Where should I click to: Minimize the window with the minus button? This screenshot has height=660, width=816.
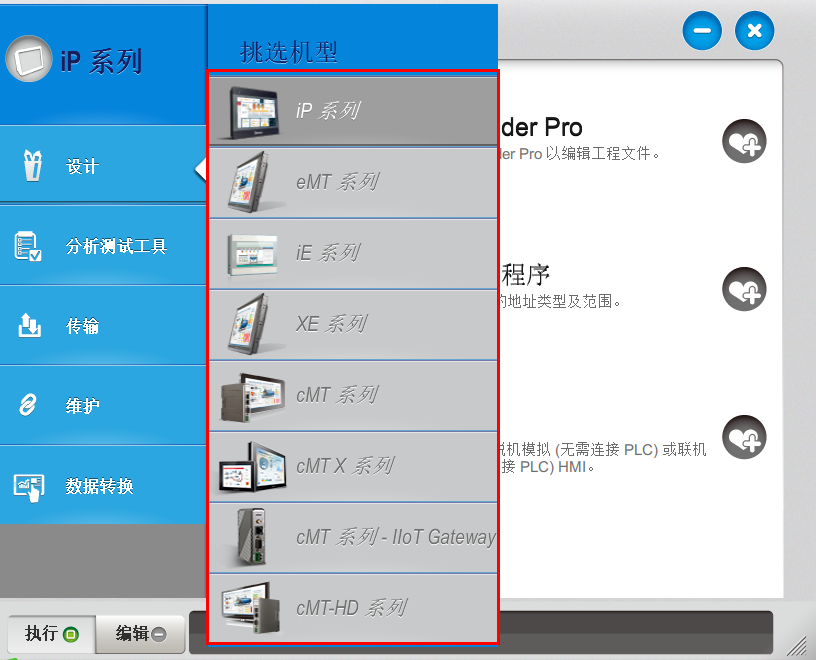click(x=702, y=31)
